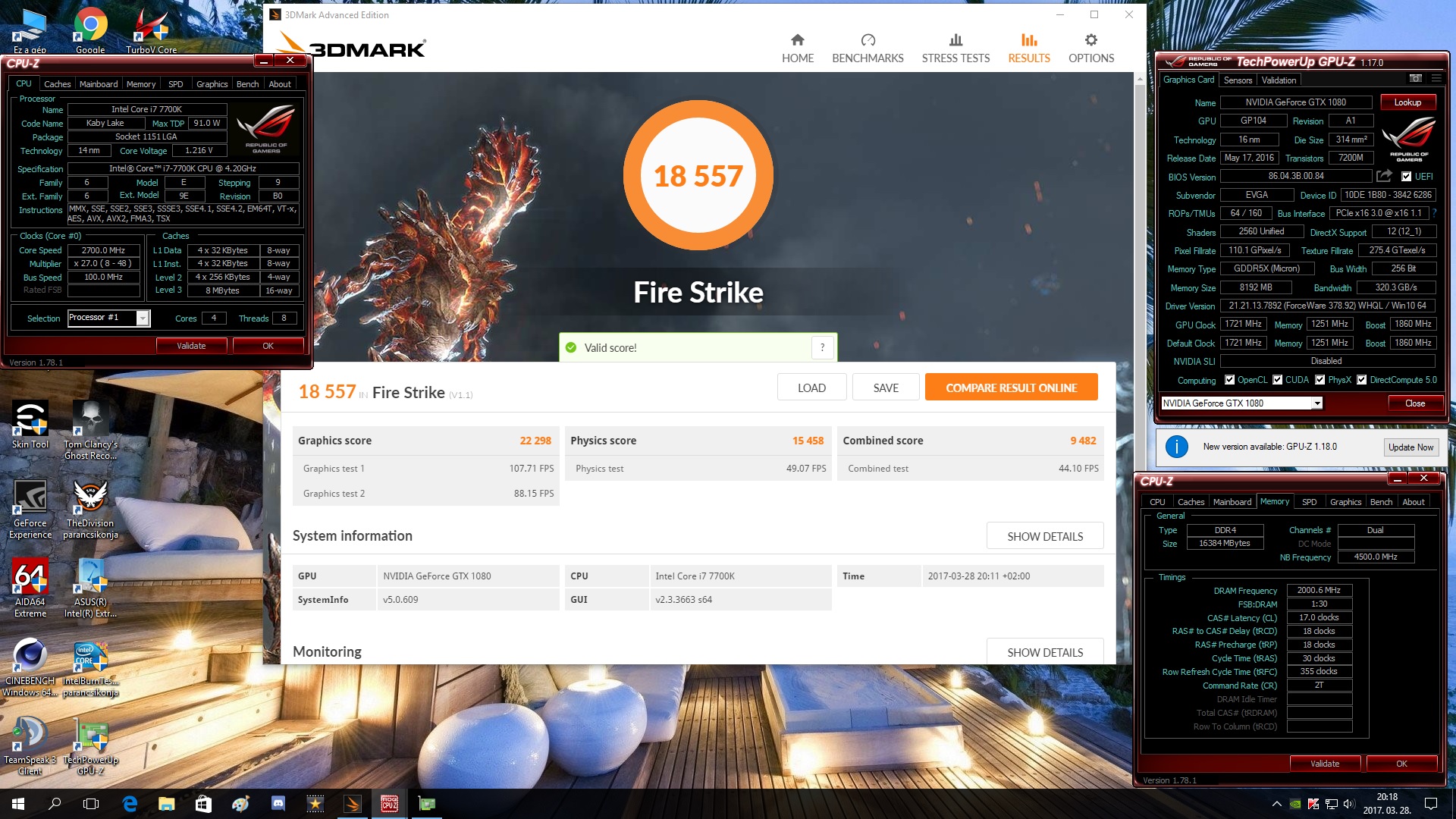Switch to the Mainboard tab in CPU-Z
Screen dimensions: 1456x819
tap(98, 84)
